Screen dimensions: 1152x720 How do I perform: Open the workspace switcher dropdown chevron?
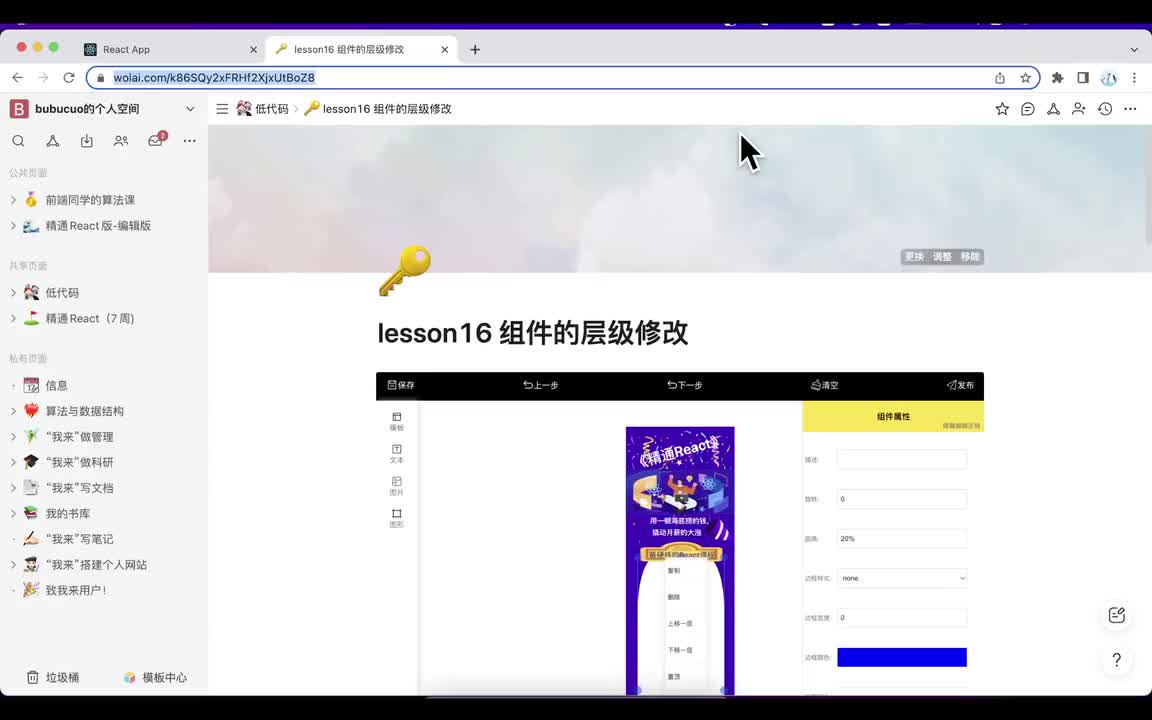(x=190, y=109)
